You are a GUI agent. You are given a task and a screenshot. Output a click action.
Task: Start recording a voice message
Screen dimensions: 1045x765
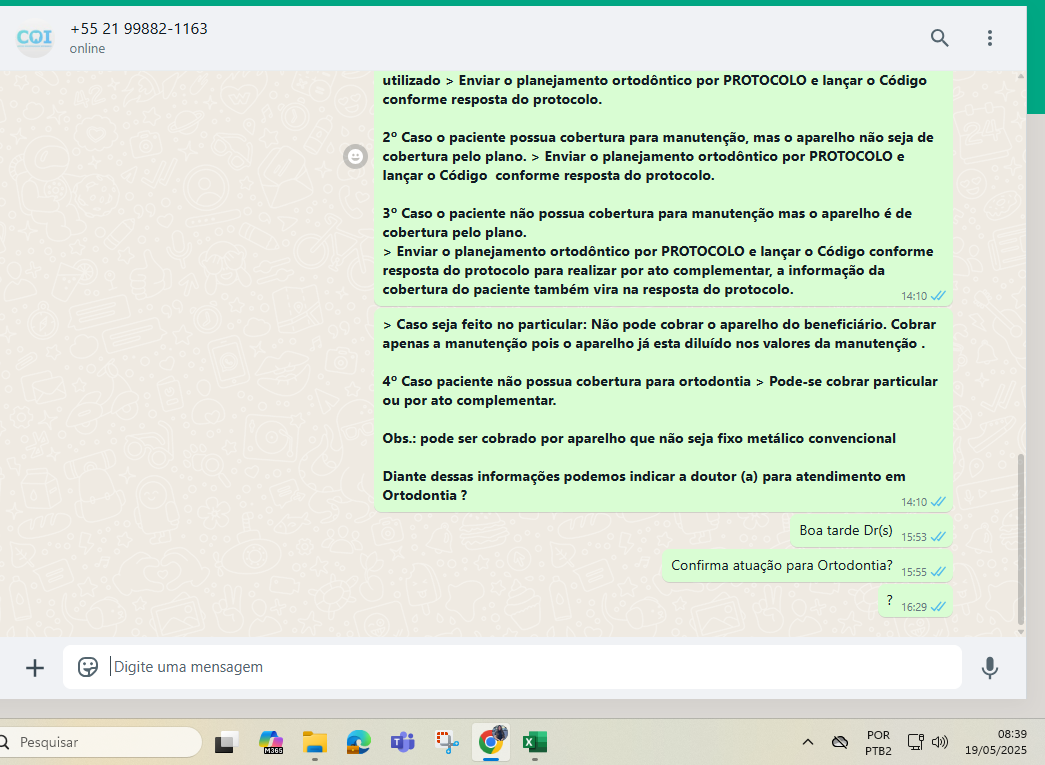tap(990, 668)
